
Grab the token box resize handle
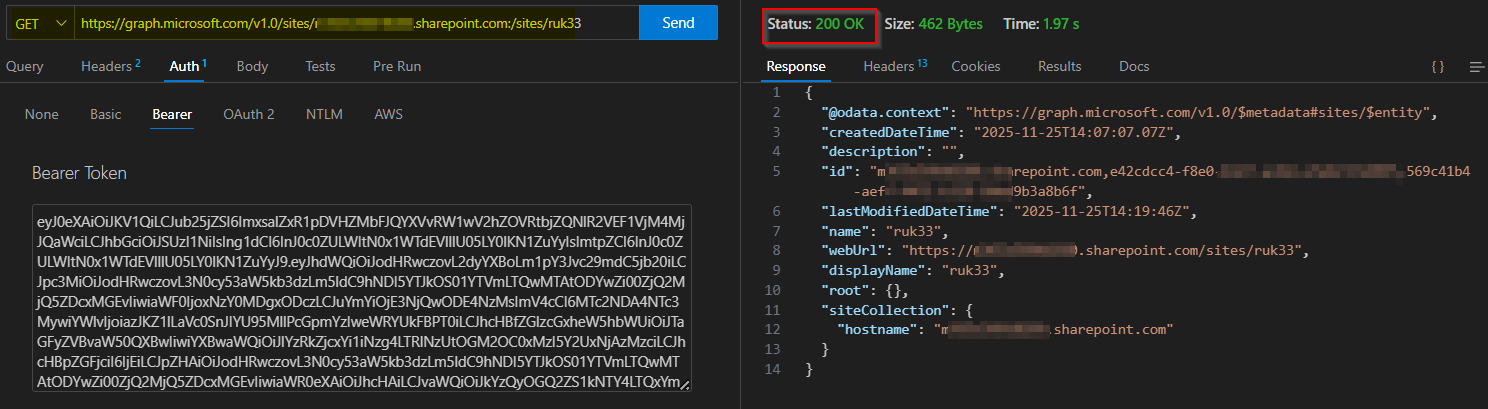[684, 385]
